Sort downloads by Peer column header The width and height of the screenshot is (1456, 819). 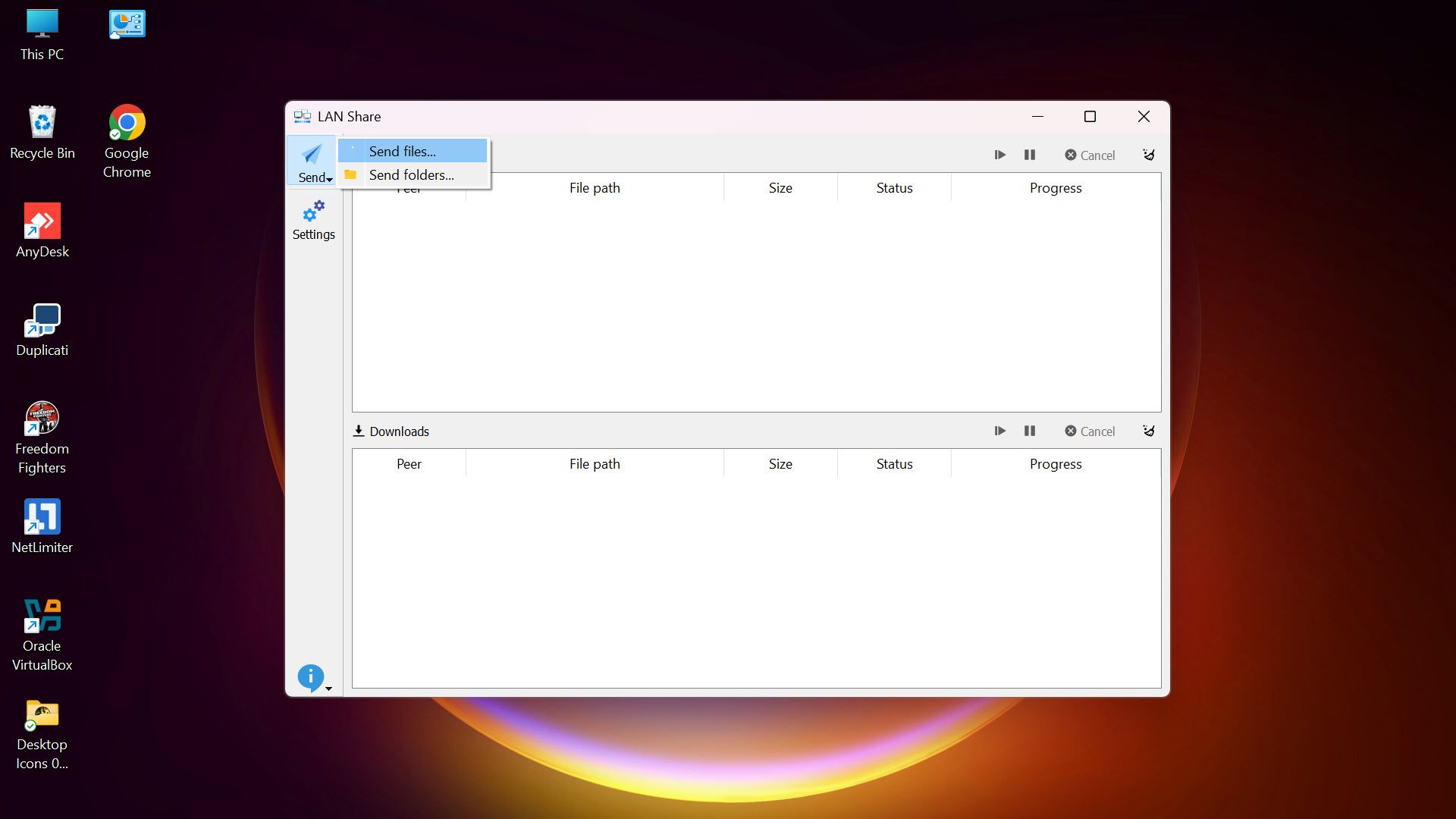click(409, 464)
